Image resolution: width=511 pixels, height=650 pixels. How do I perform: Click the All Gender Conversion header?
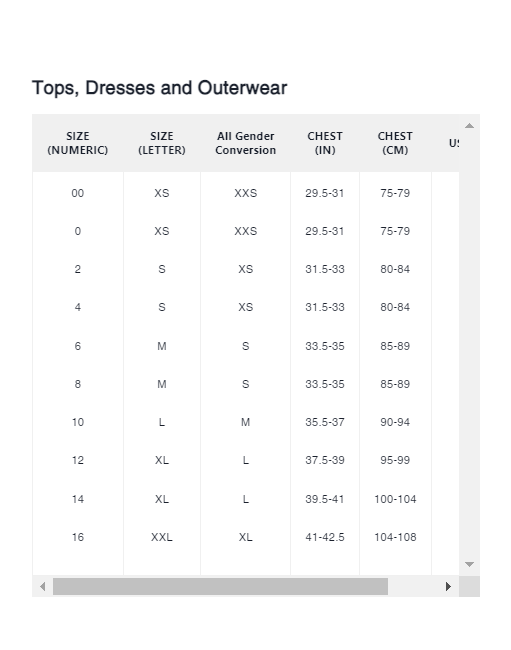click(245, 143)
